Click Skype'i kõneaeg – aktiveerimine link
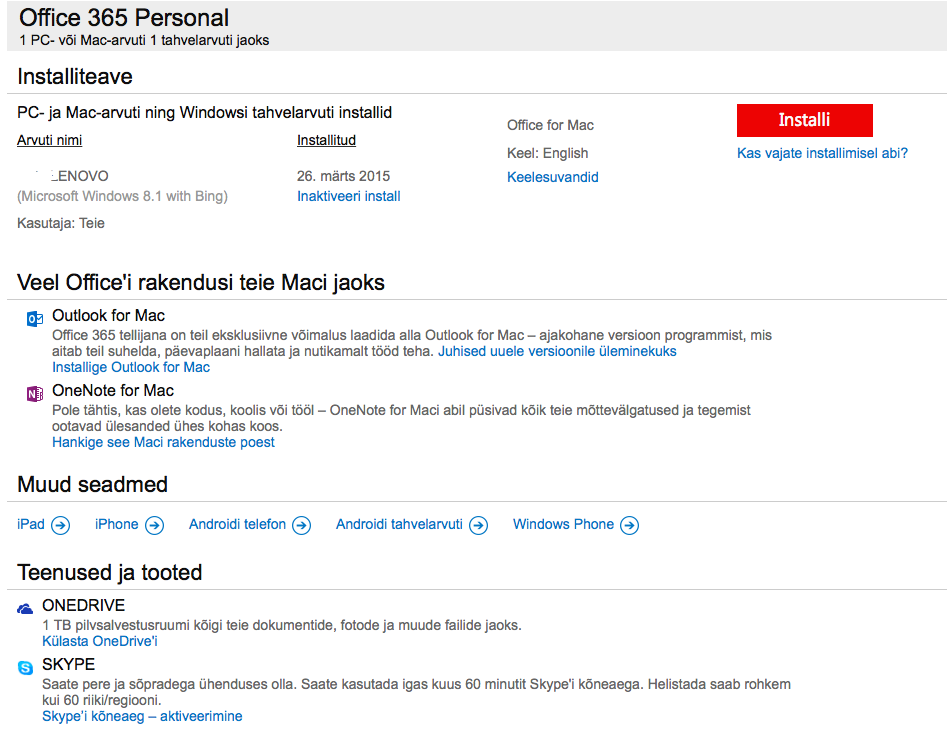949x729 pixels. 142,716
